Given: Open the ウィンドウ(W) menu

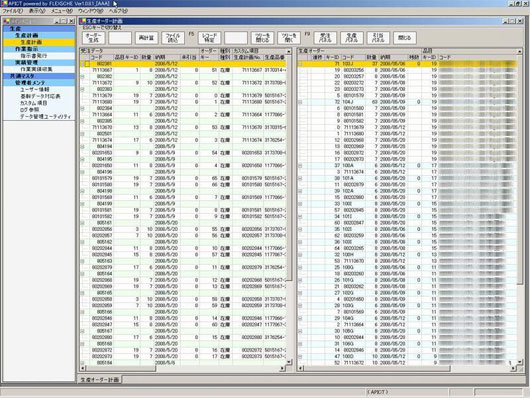Looking at the screenshot, I should pyautogui.click(x=90, y=11).
